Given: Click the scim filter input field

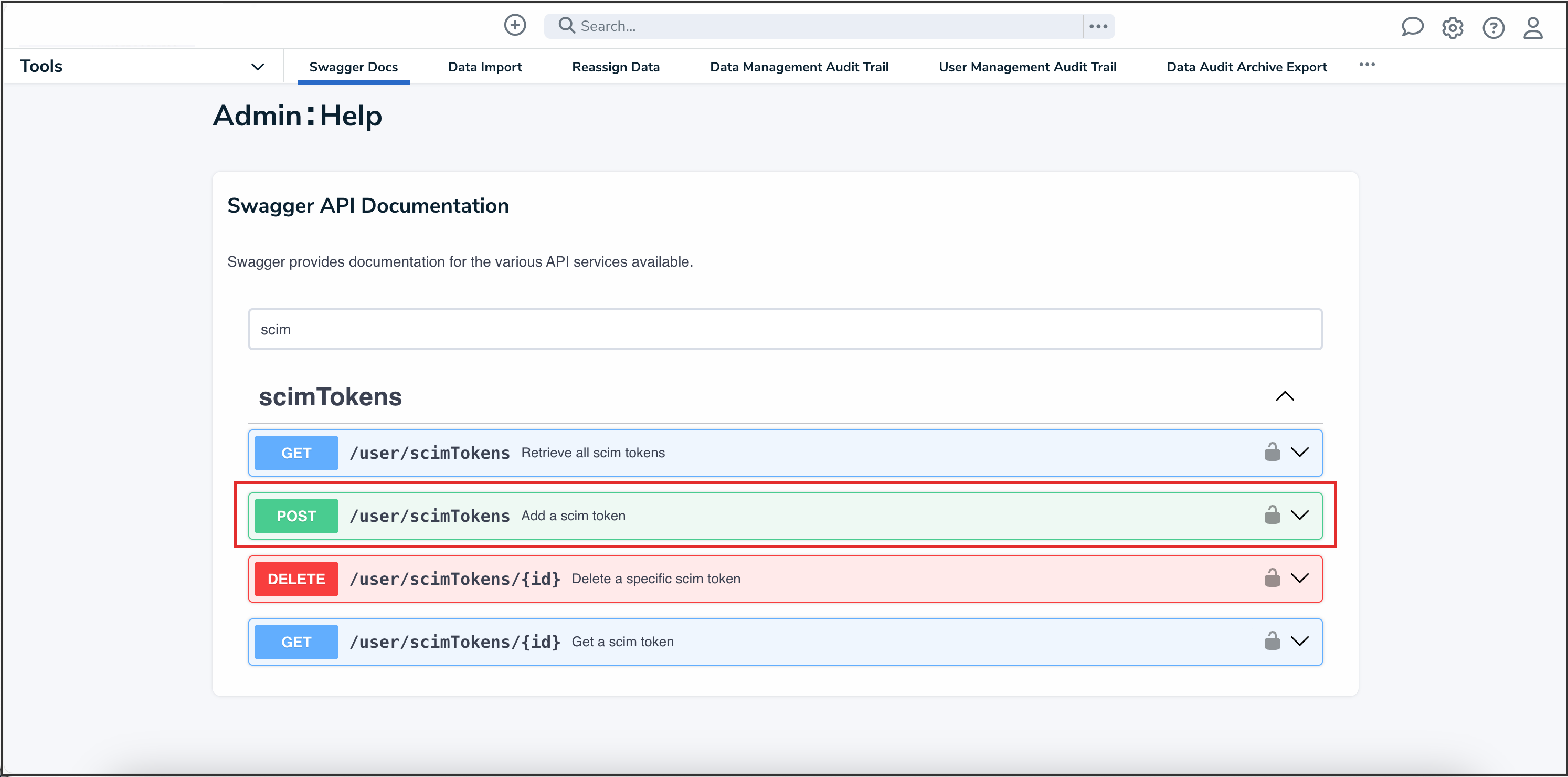Looking at the screenshot, I should point(785,329).
